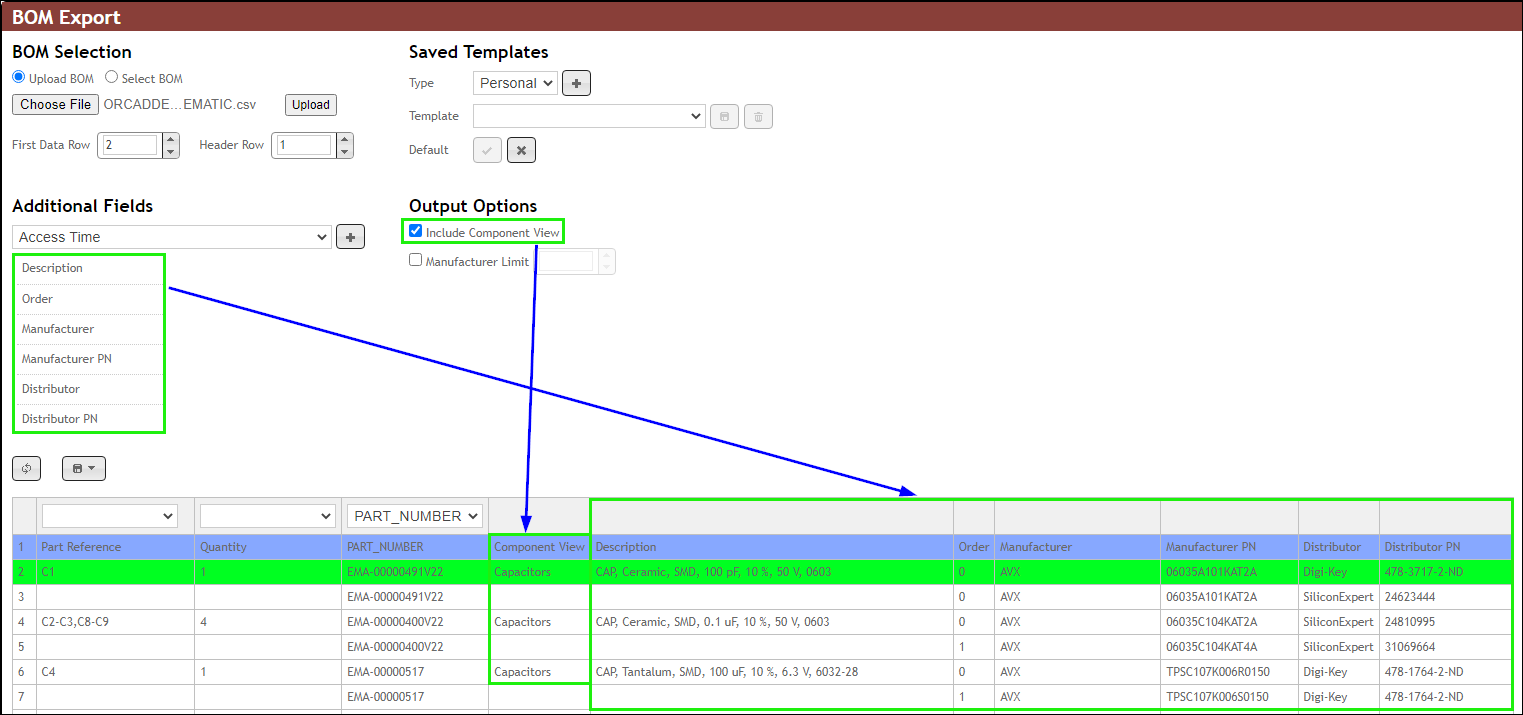Uncheck Include Component View
This screenshot has width=1523, height=715.
(x=415, y=230)
